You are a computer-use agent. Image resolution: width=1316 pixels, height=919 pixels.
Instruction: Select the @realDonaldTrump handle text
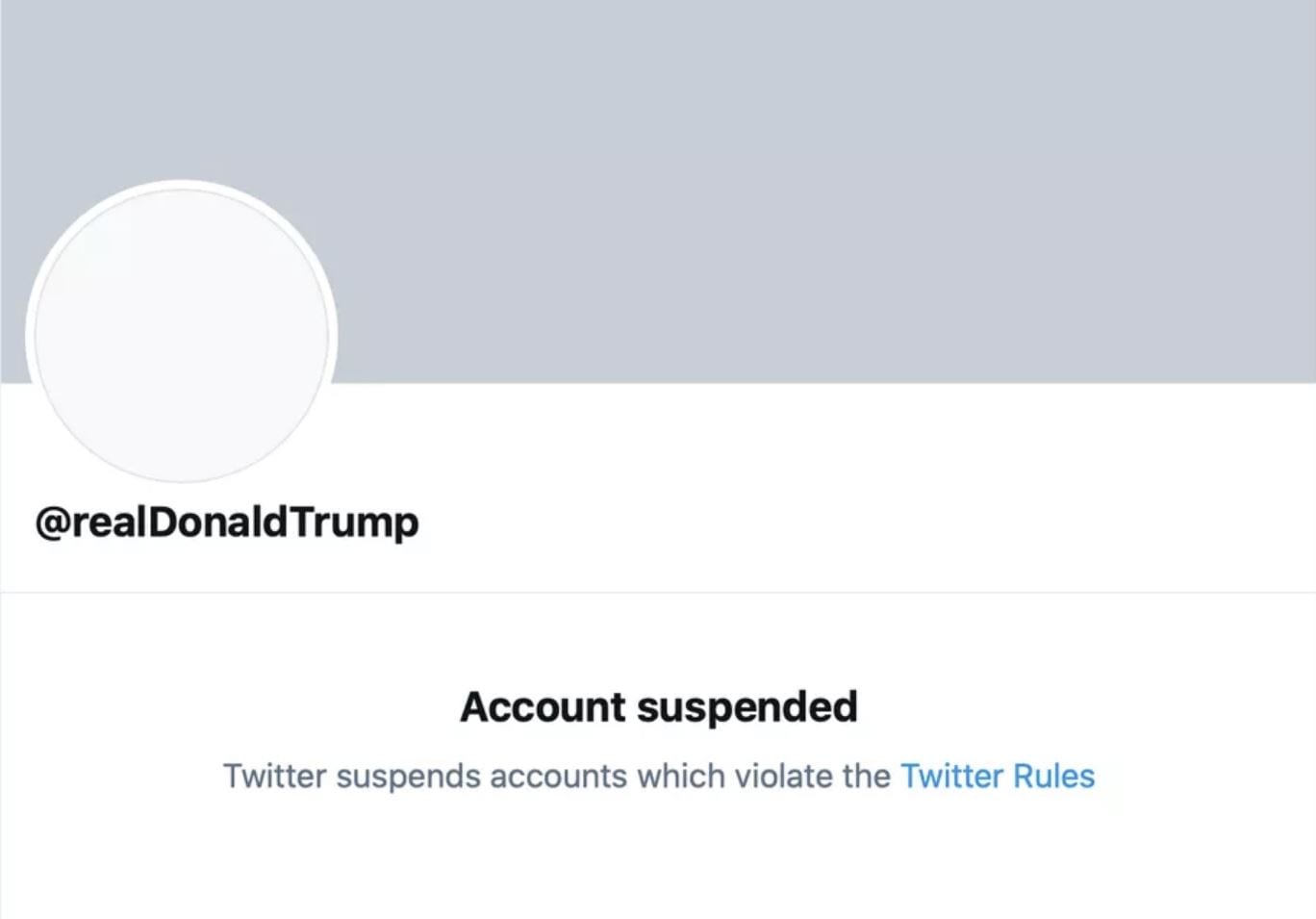227,522
